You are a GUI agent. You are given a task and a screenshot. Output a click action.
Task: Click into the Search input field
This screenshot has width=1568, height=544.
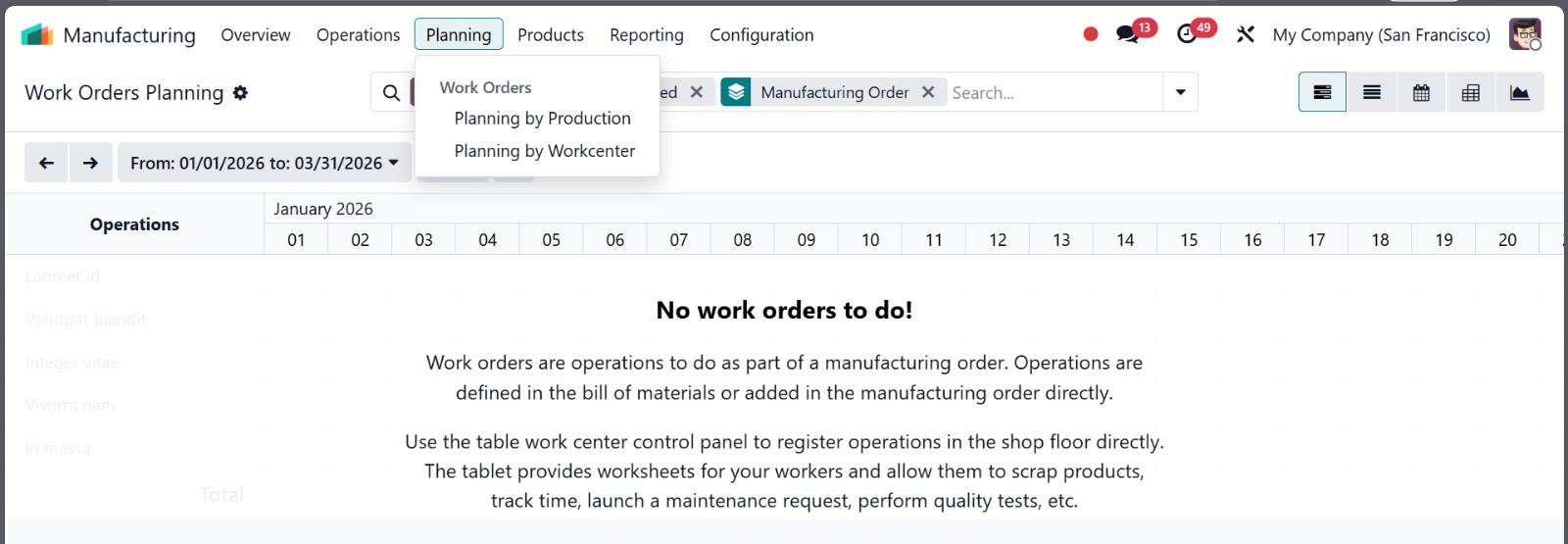[x=1053, y=93]
